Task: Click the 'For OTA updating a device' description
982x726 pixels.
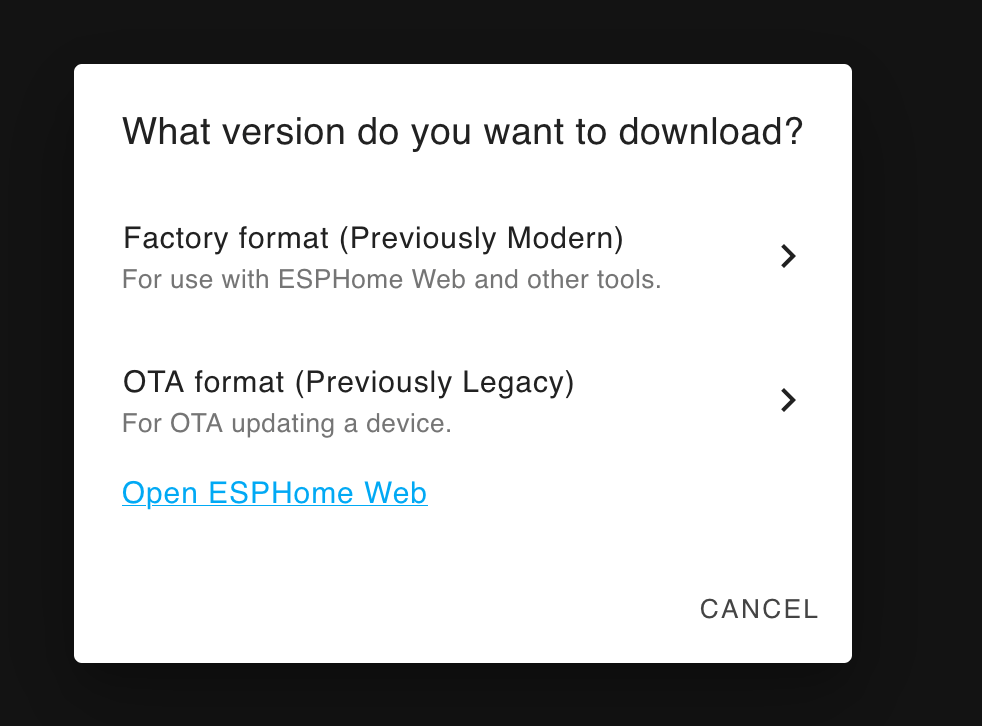Action: click(x=287, y=423)
